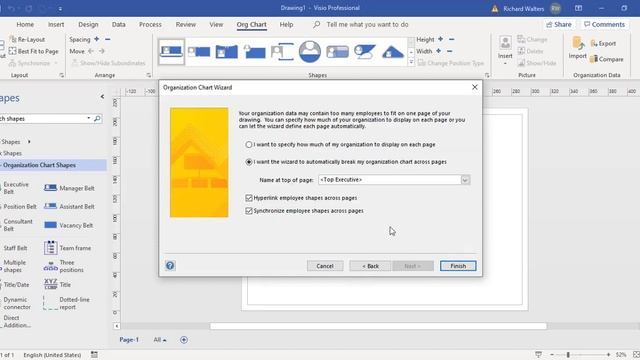The width and height of the screenshot is (640, 360).
Task: Open the Arrange group dialog launcher
Action: pyautogui.click(x=149, y=75)
